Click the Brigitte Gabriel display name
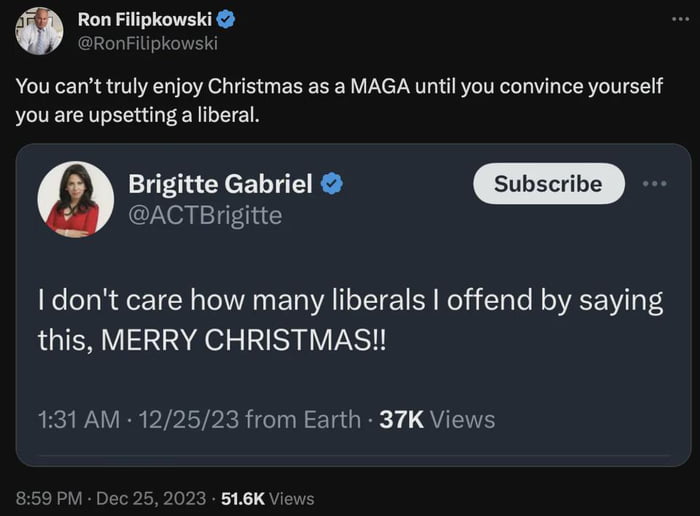The height and width of the screenshot is (516, 700). pyautogui.click(x=220, y=184)
